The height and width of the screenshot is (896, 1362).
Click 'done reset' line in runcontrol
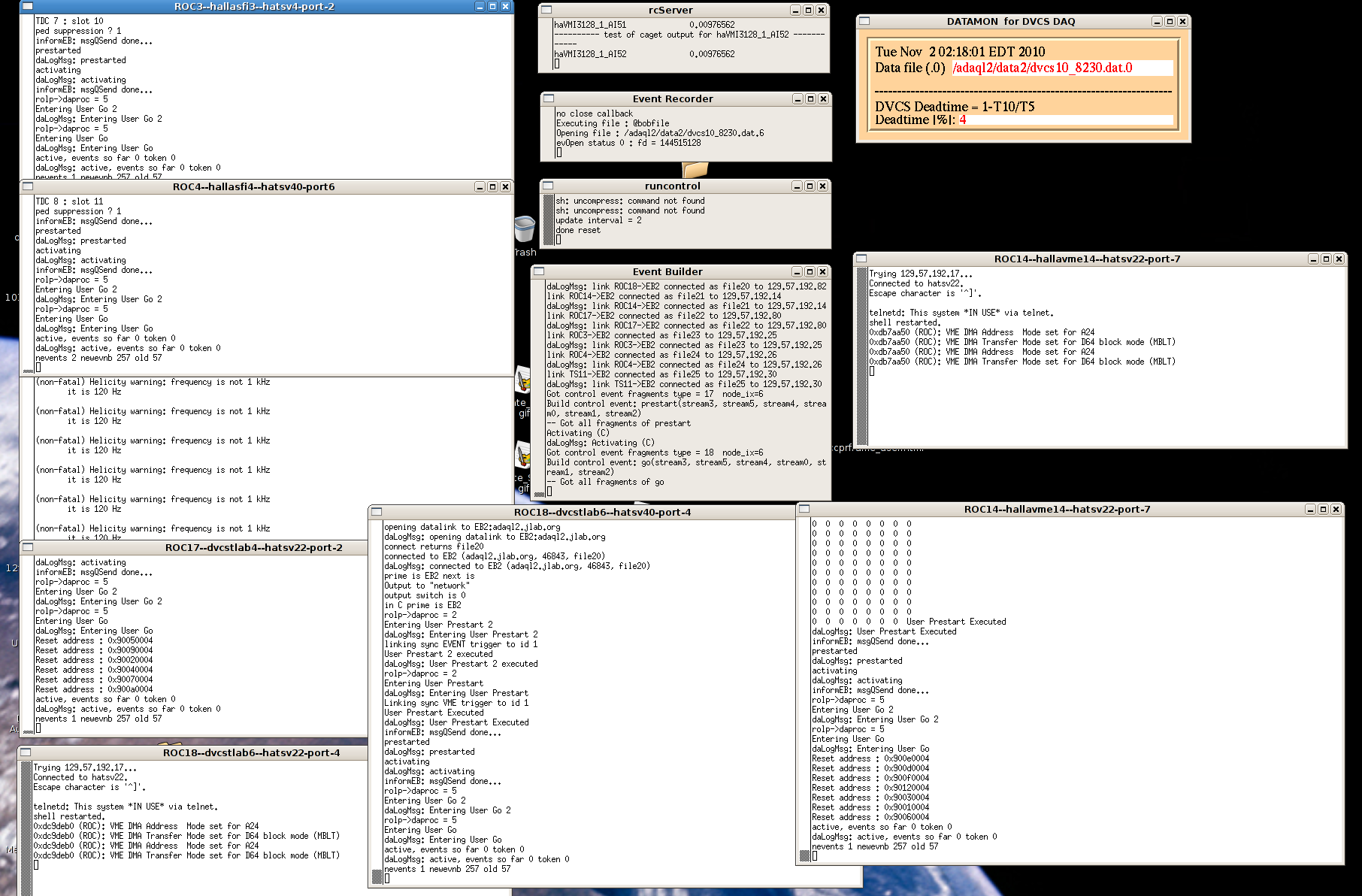point(578,230)
